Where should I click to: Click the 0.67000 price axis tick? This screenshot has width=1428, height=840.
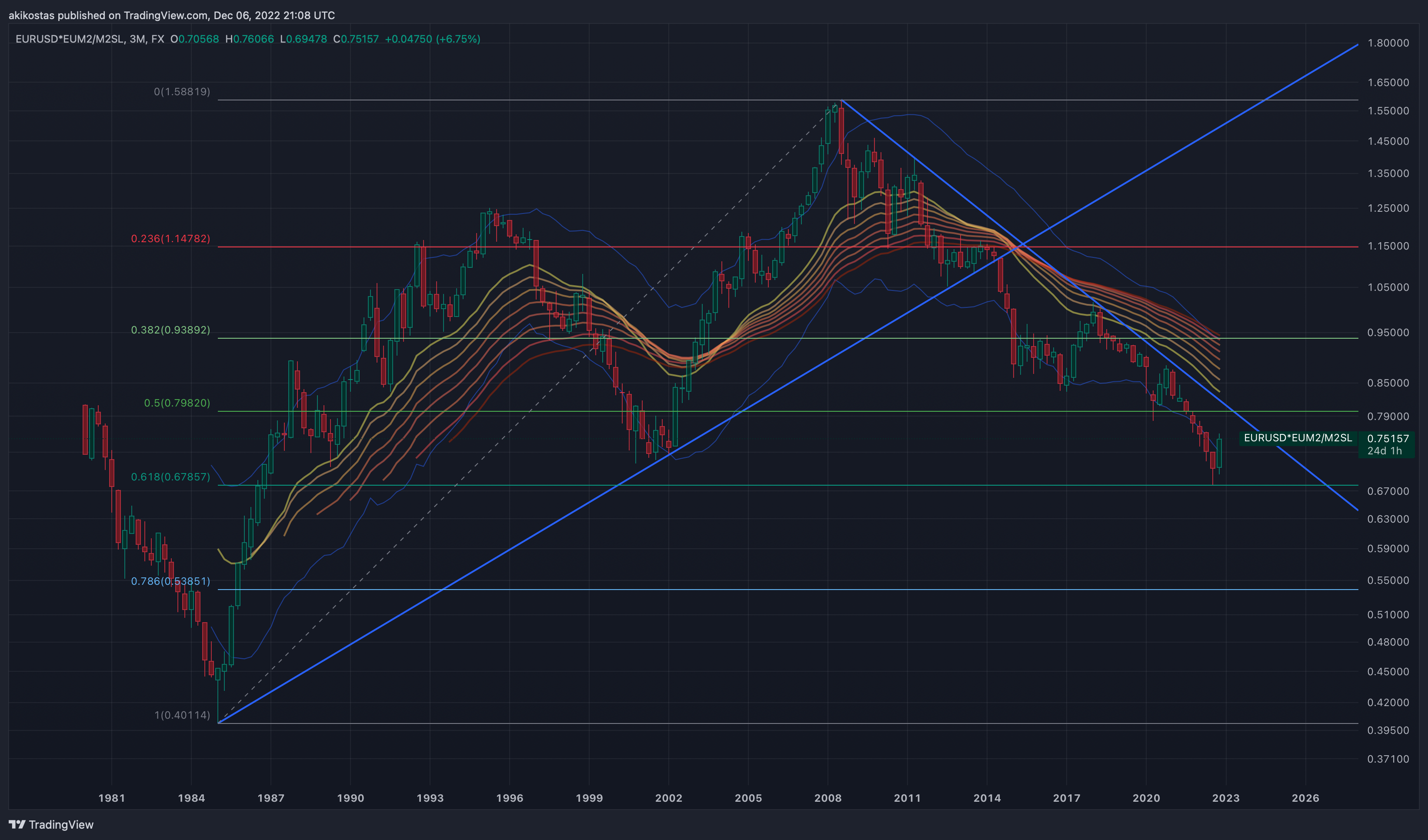click(1388, 491)
